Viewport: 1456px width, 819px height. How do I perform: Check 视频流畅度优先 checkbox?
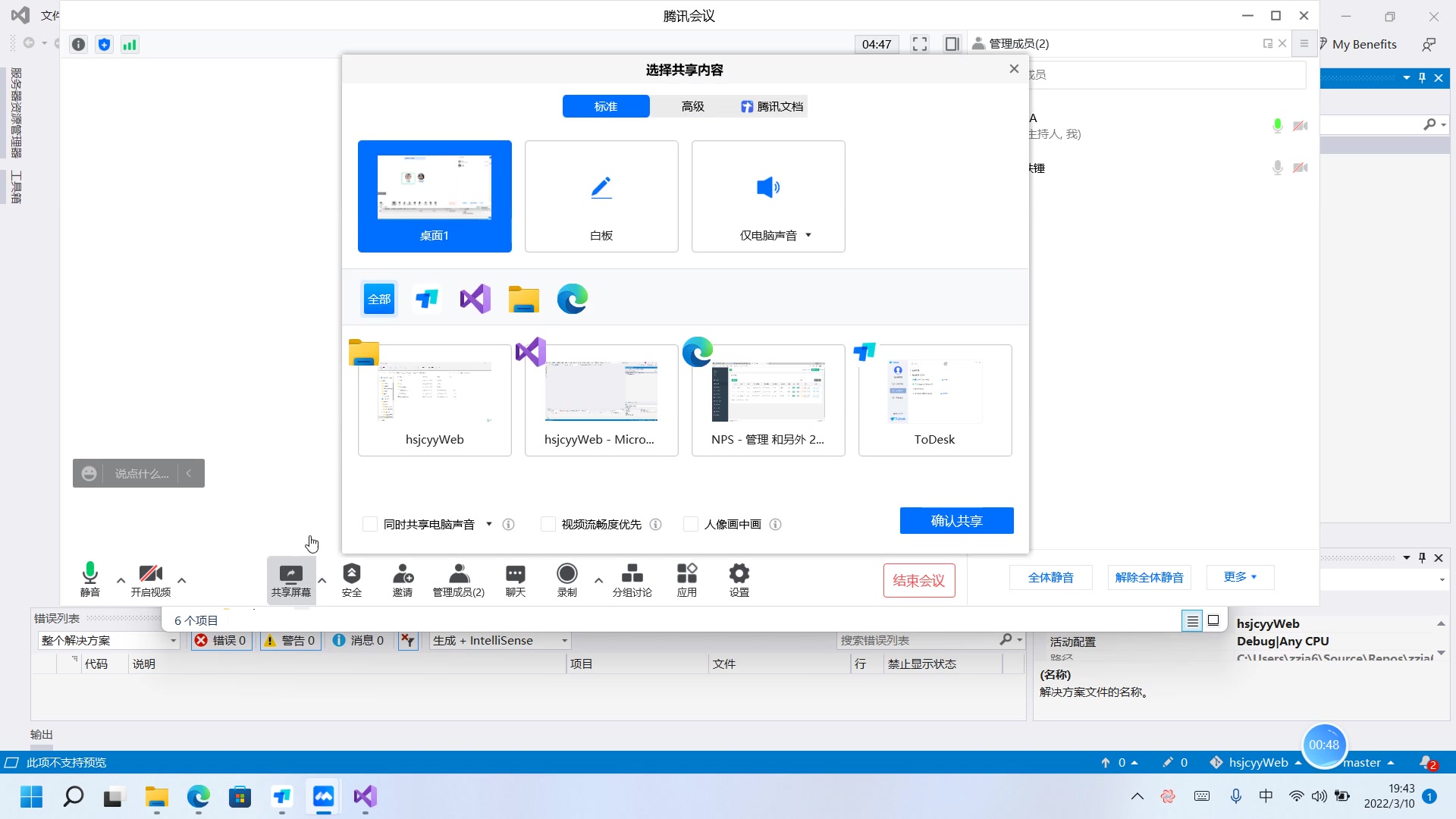tap(548, 524)
